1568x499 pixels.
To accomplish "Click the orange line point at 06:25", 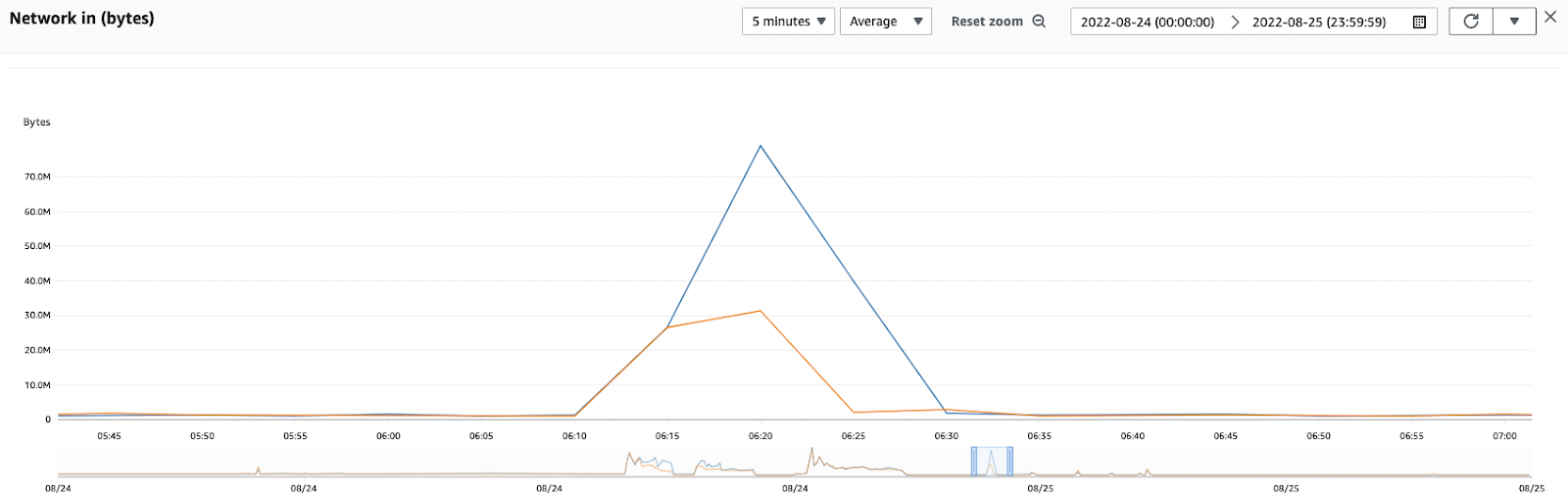I will click(854, 413).
